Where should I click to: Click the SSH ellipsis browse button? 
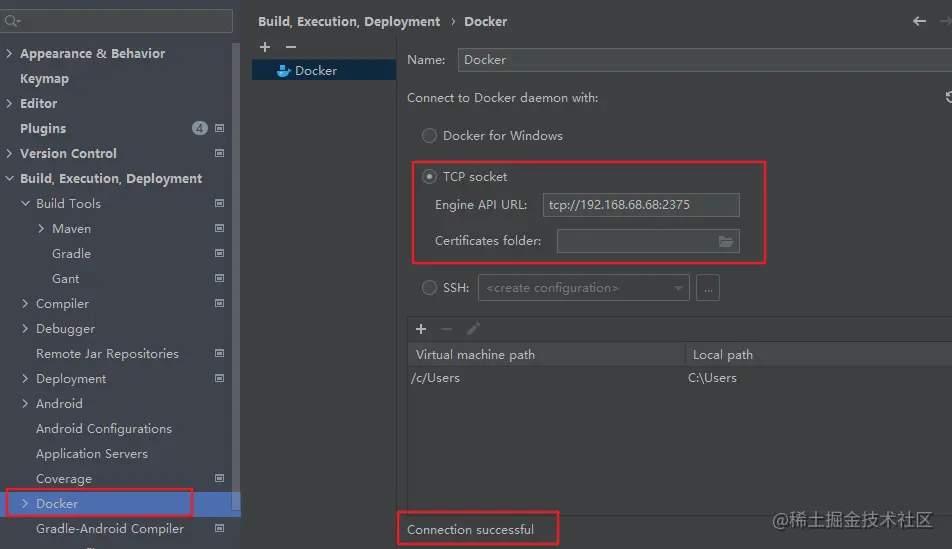(708, 288)
